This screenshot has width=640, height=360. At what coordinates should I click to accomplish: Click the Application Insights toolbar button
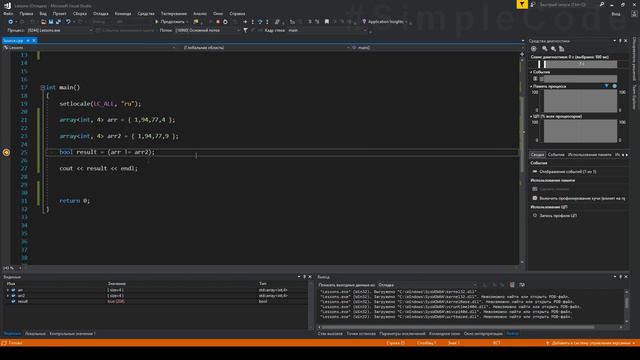pyautogui.click(x=384, y=22)
